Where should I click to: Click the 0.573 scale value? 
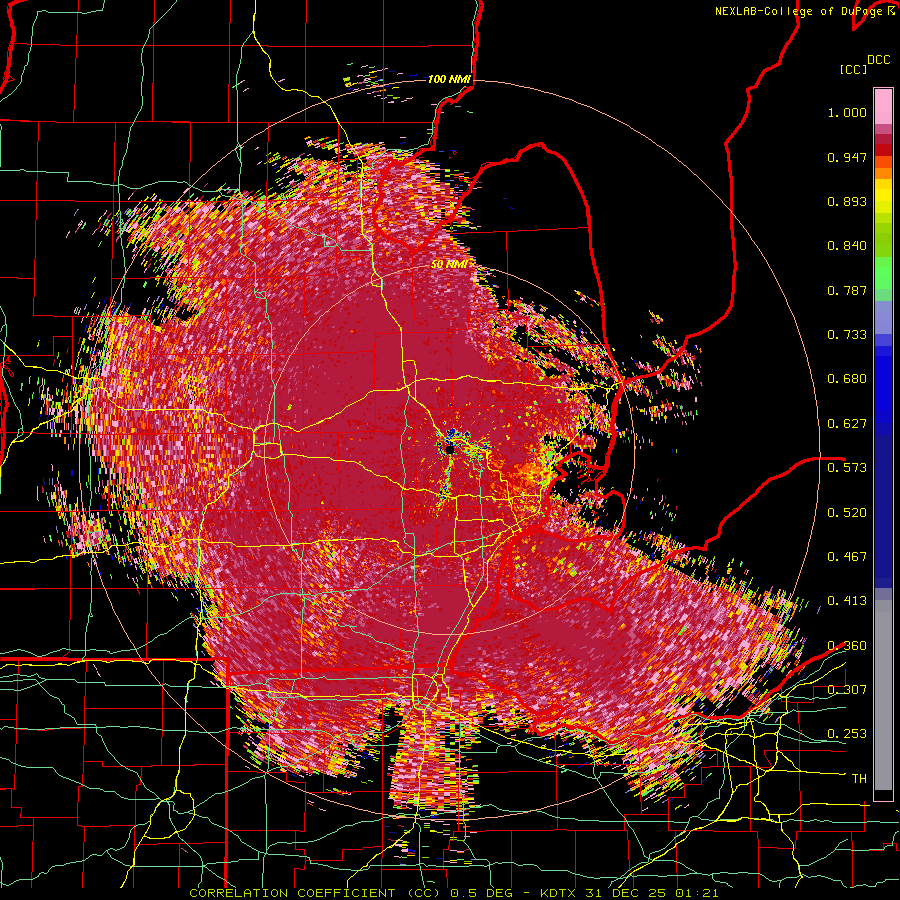tap(847, 467)
